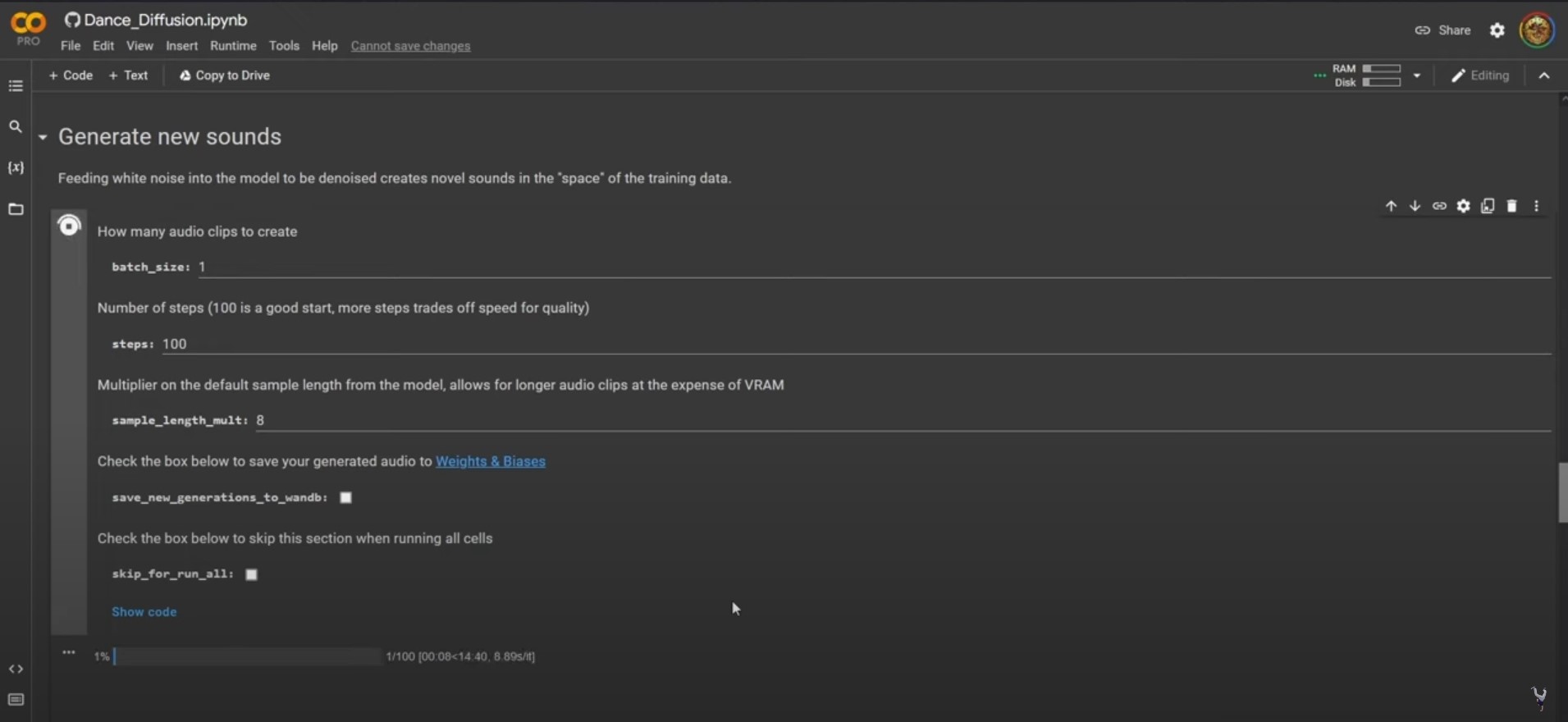
Task: Open the table of contents sidebar
Action: pos(16,85)
